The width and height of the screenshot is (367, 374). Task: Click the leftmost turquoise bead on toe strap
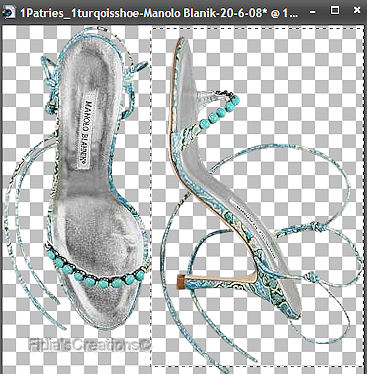point(51,255)
